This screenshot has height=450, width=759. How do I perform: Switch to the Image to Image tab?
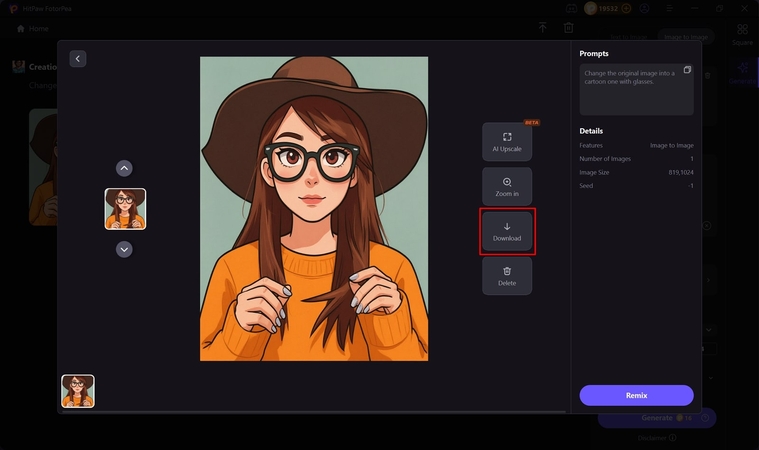click(685, 37)
